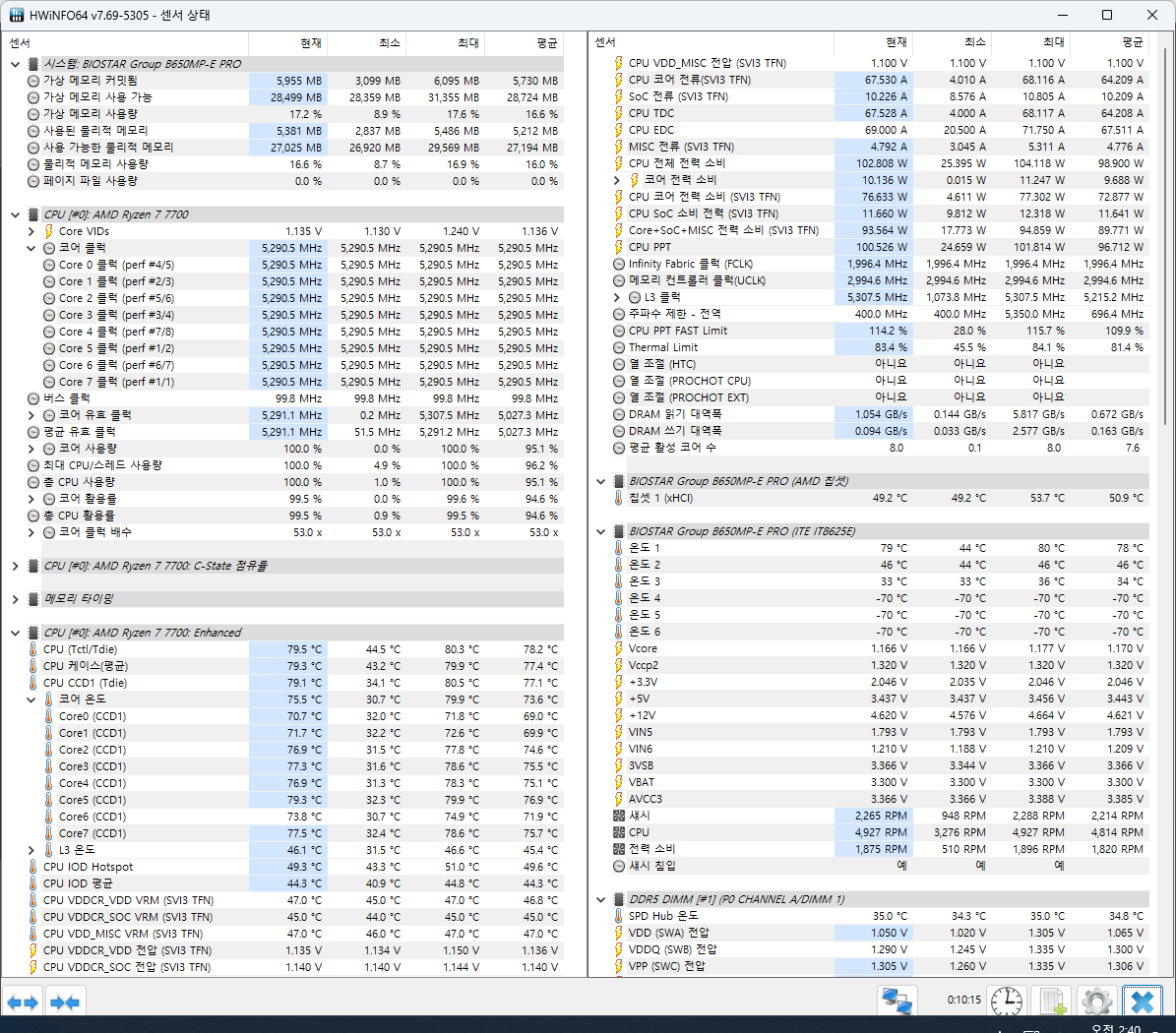Screen dimensions: 1176x1033
Task: Open sensor settings gear icon
Action: click(1096, 1001)
